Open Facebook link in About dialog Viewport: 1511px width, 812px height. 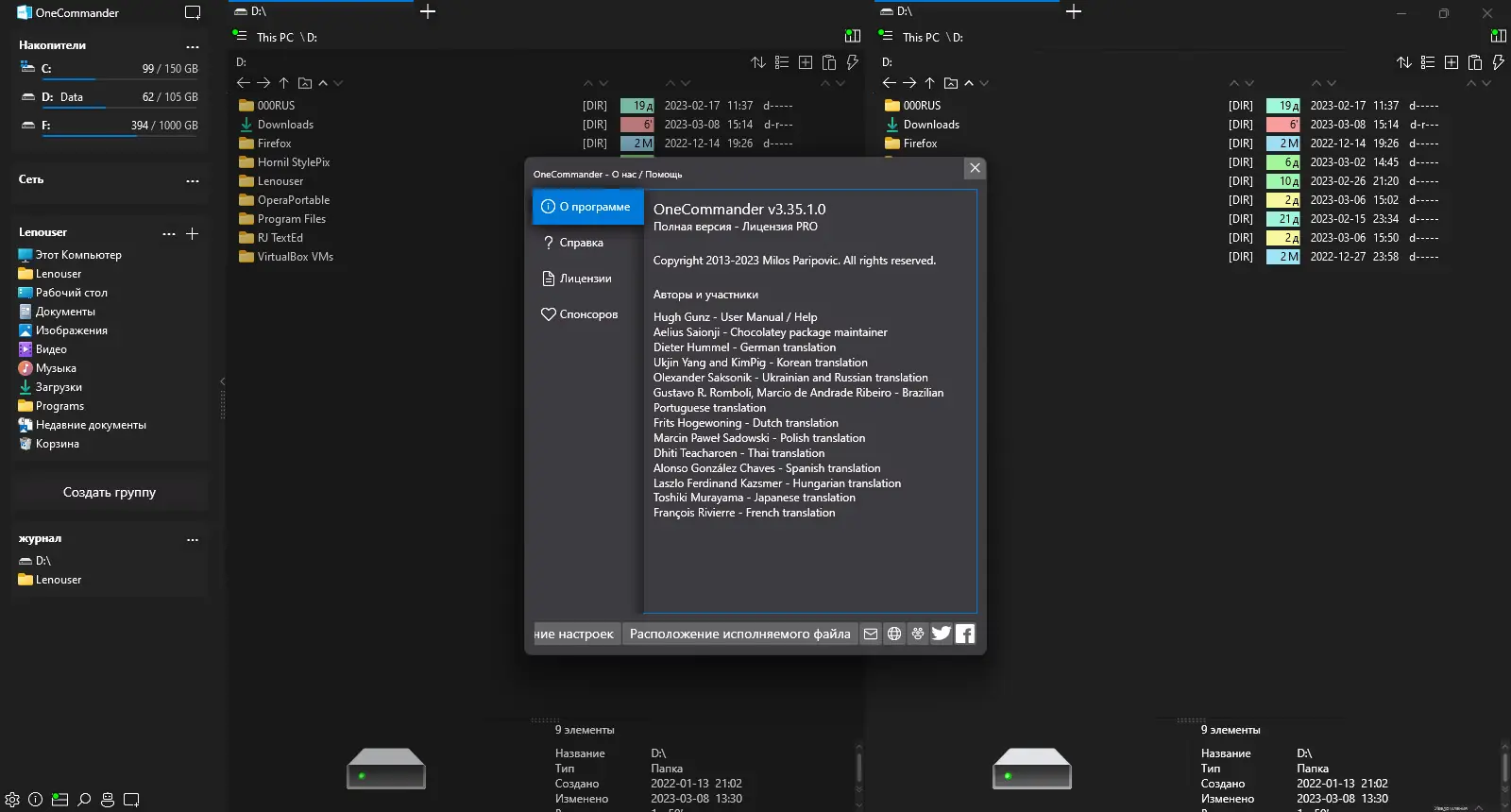tap(965, 634)
